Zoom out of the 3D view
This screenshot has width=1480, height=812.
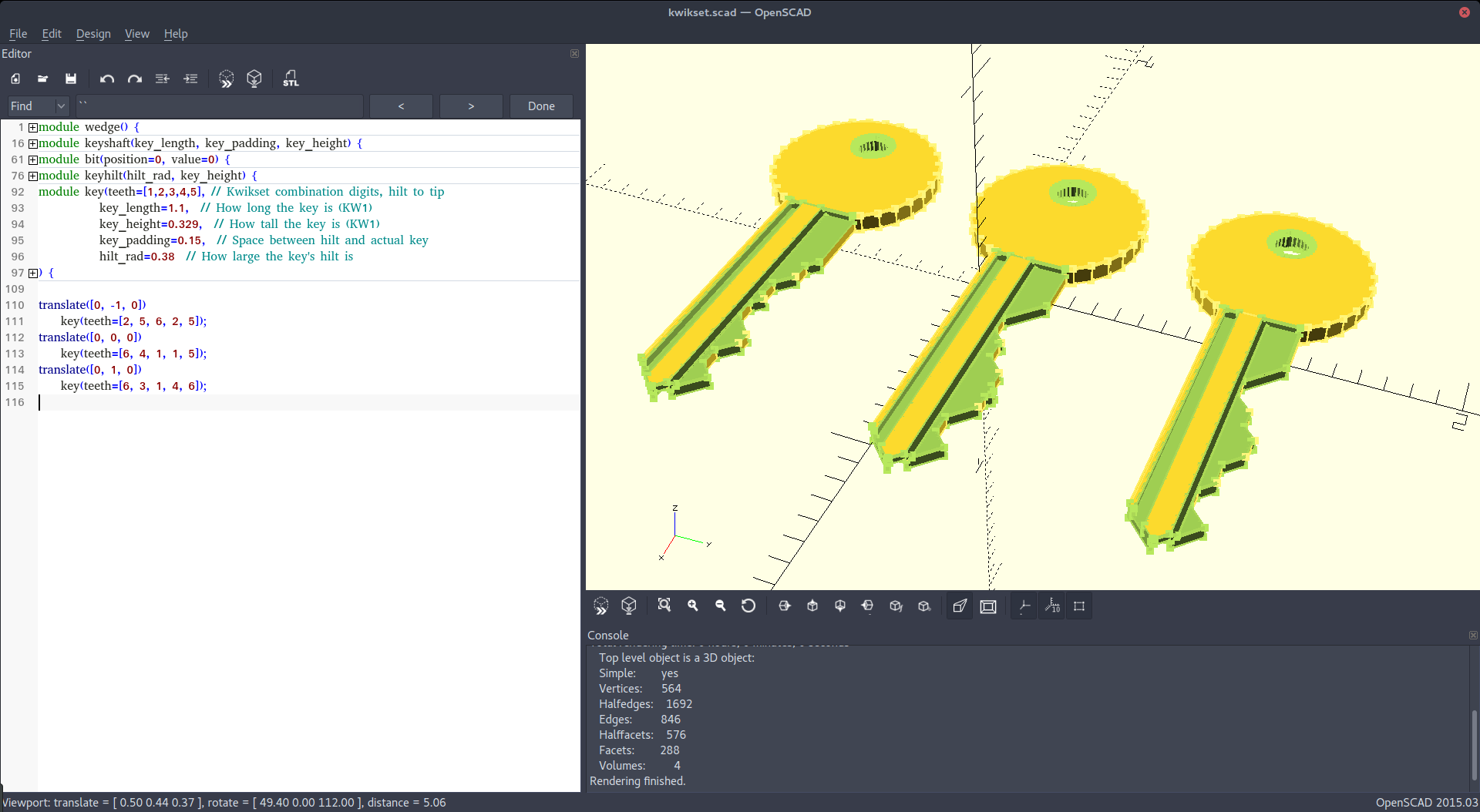coord(721,606)
